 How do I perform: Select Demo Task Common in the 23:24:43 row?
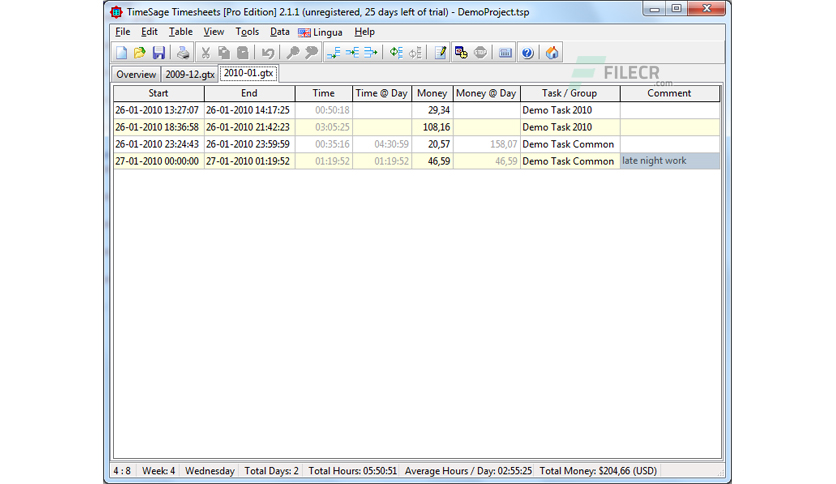[569, 144]
